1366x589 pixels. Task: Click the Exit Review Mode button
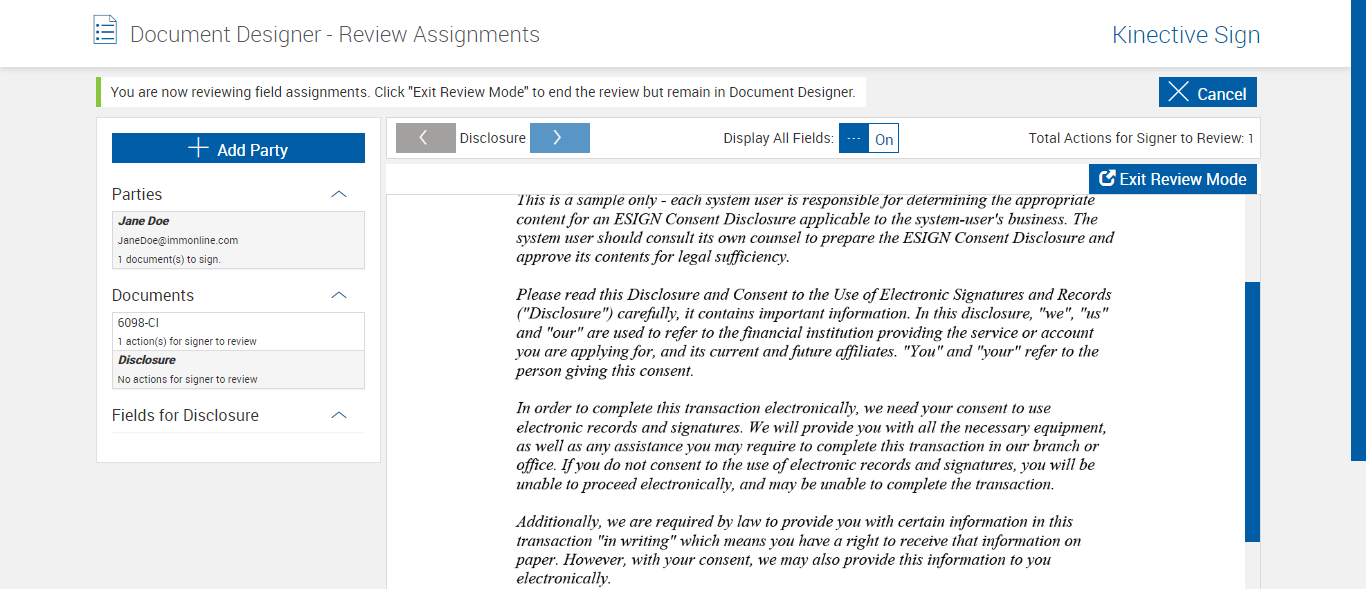[1173, 179]
